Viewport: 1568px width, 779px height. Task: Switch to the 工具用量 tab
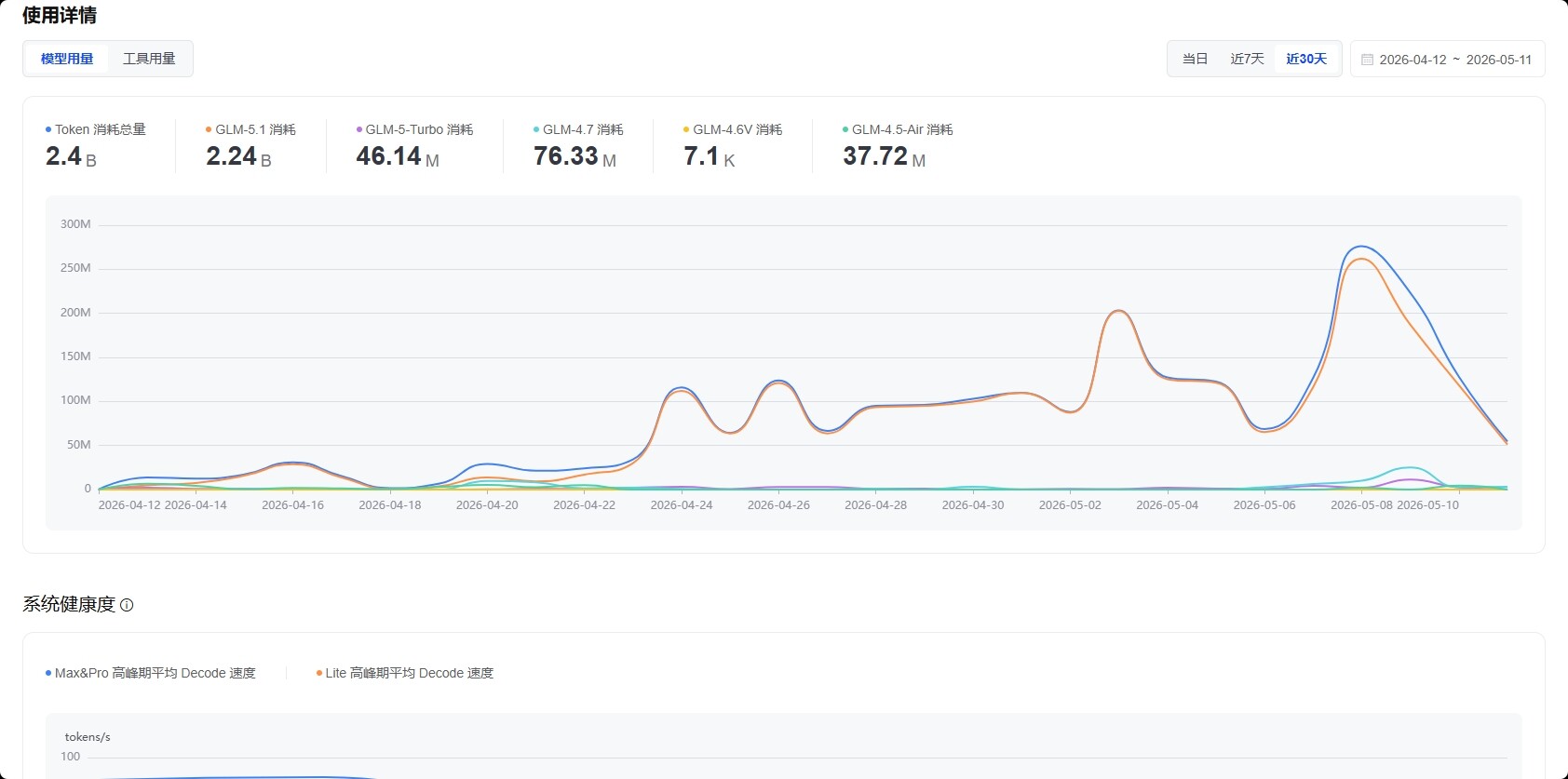[x=149, y=59]
